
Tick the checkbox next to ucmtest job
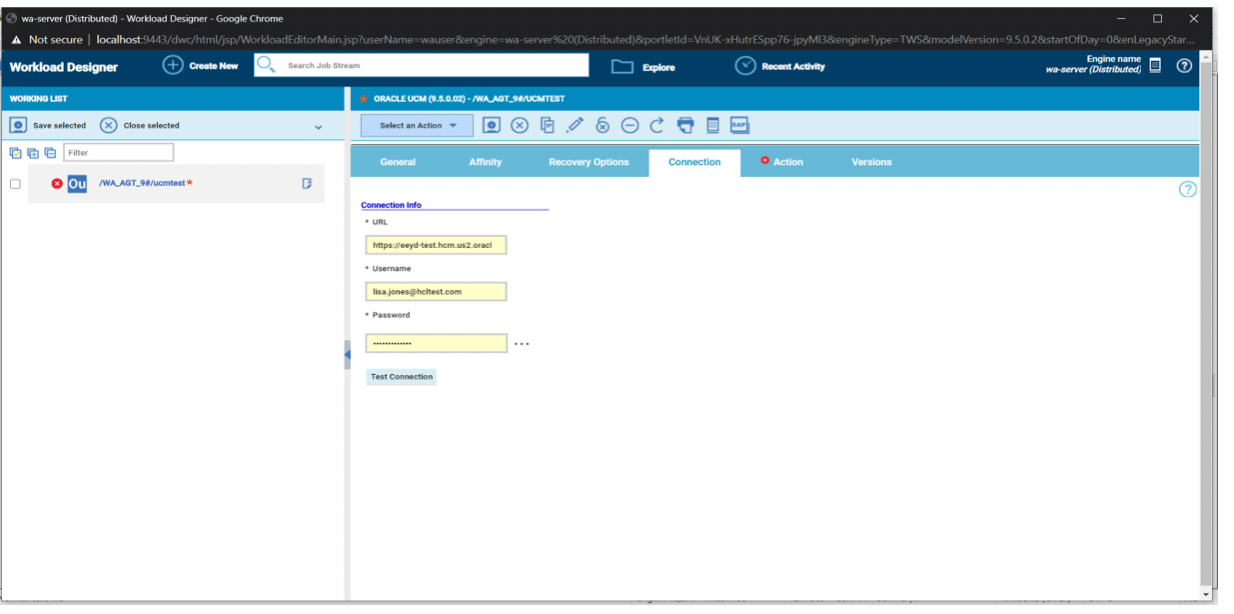[x=15, y=184]
